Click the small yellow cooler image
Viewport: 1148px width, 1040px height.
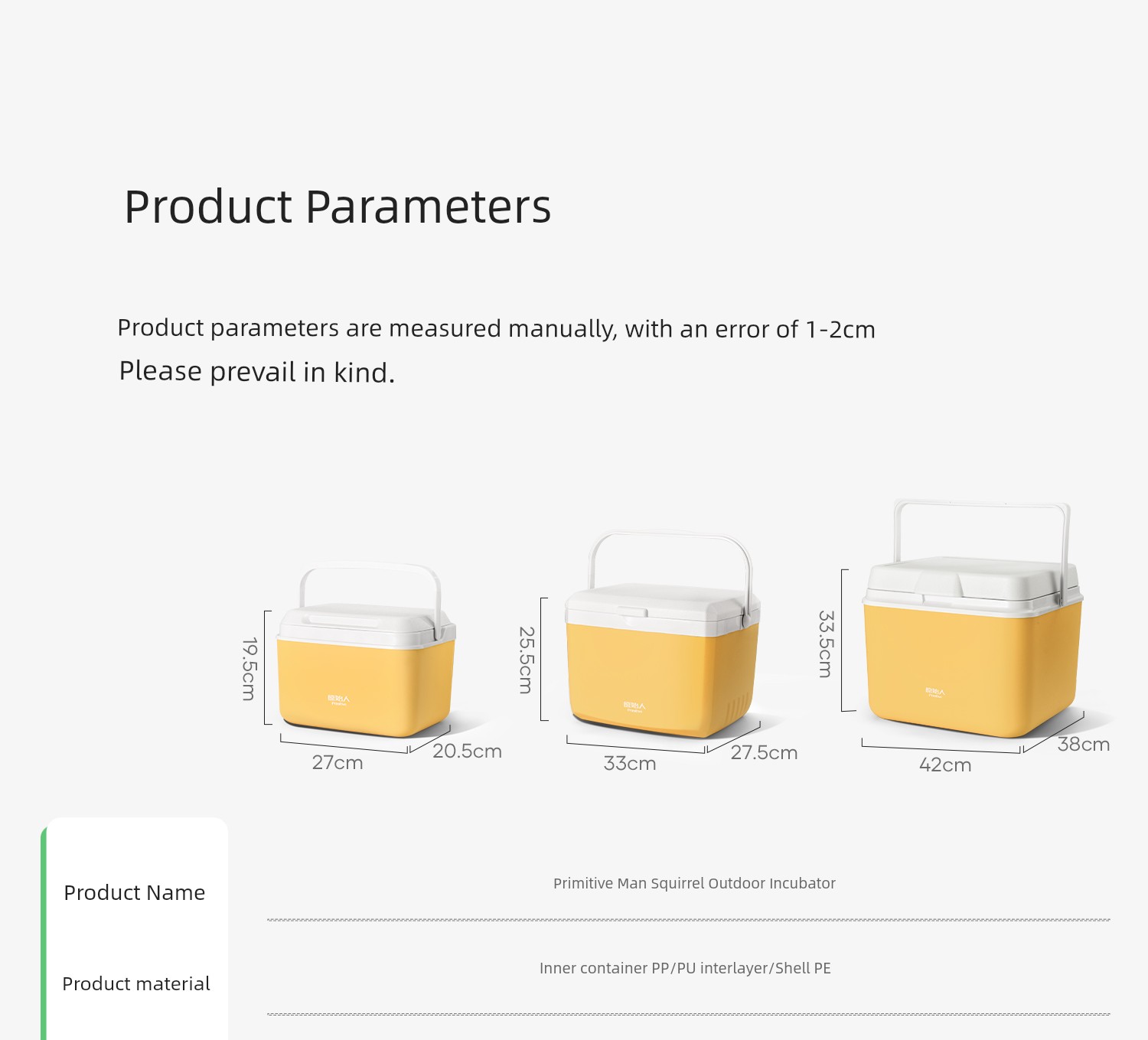tap(366, 650)
